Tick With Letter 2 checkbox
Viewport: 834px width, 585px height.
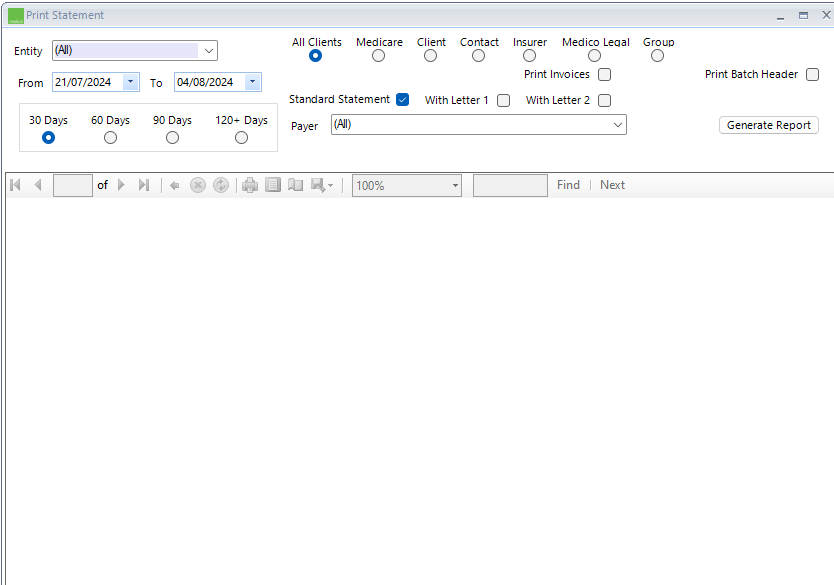[x=604, y=101]
